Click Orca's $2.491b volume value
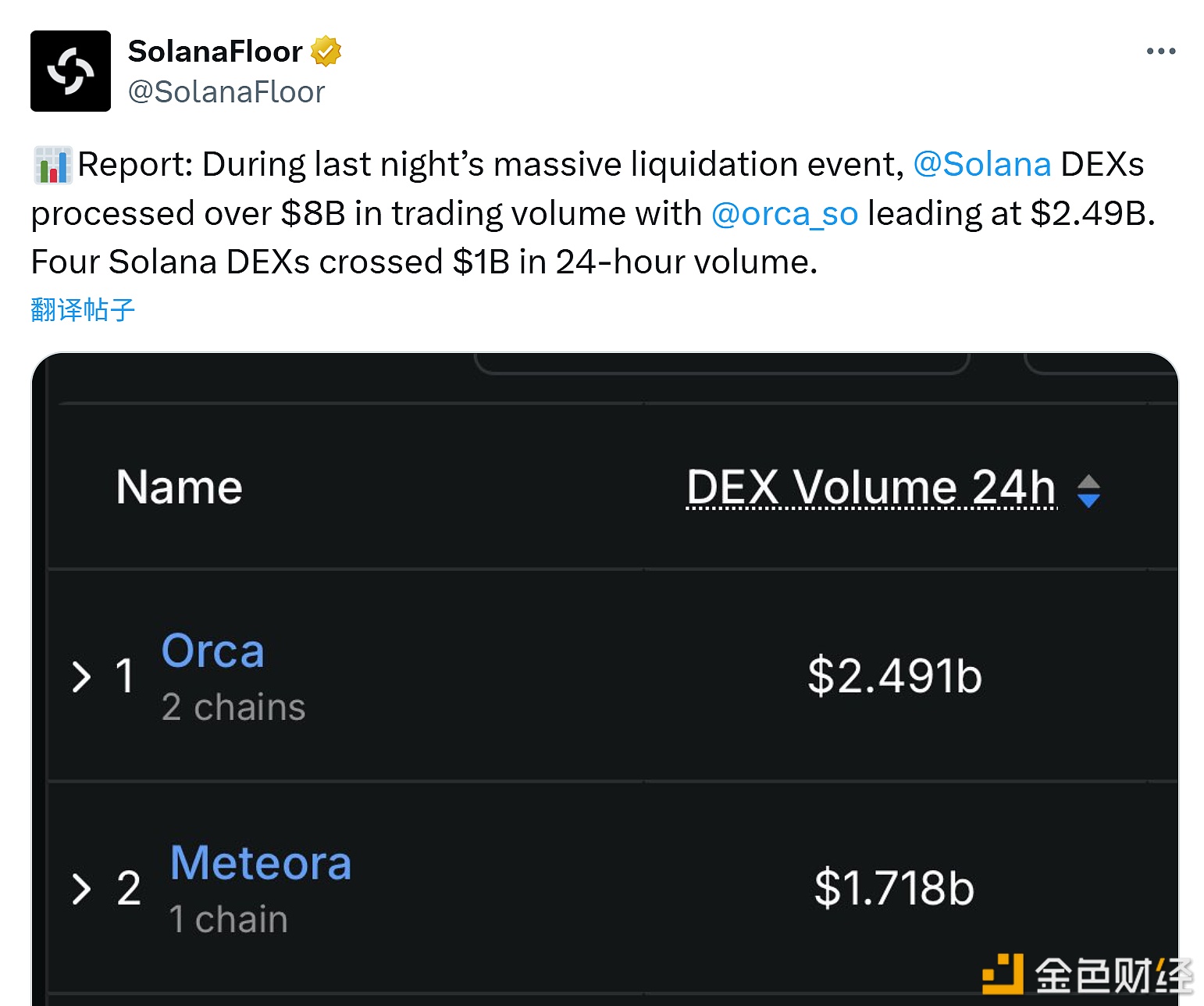Screen dimensions: 1204x1006 tap(894, 676)
